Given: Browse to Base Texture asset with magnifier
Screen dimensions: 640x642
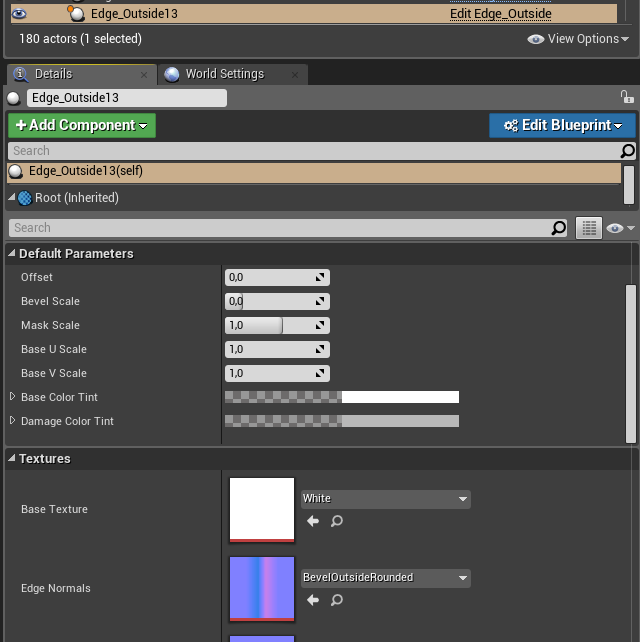Looking at the screenshot, I should (337, 521).
